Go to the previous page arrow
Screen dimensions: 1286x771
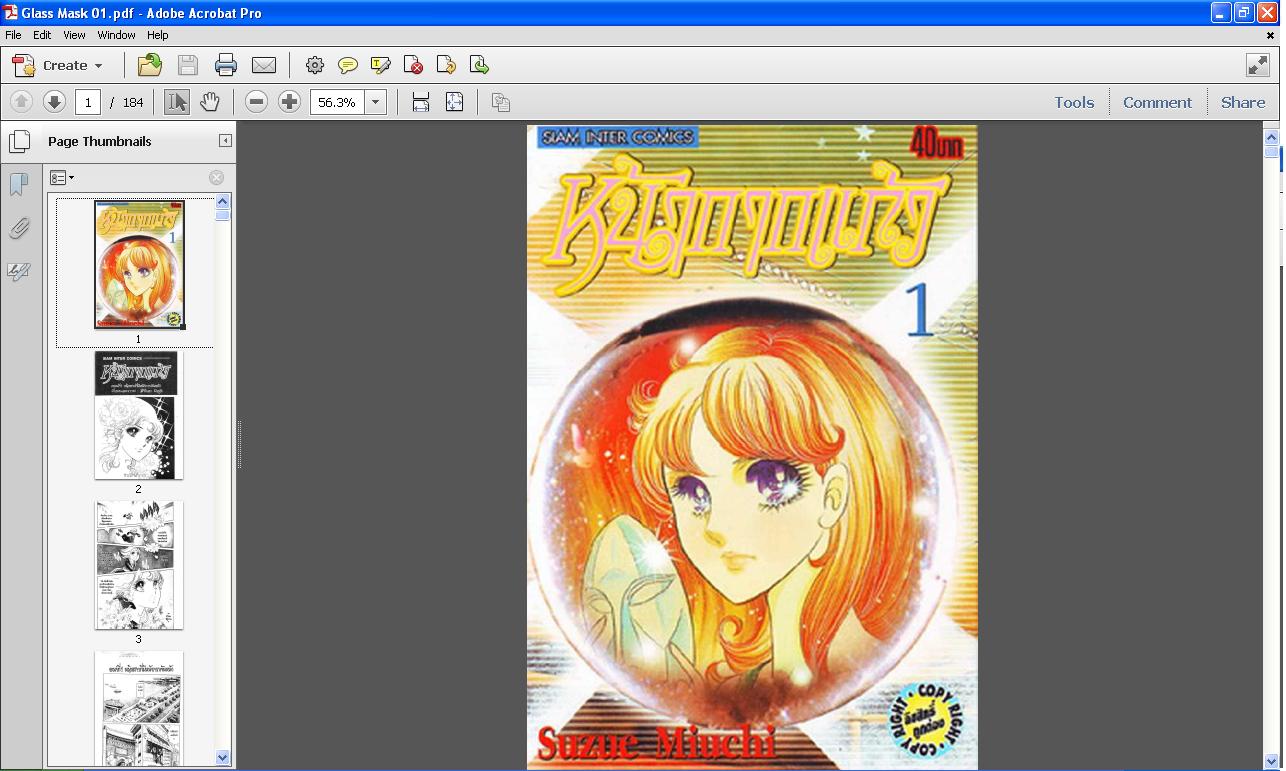point(21,101)
